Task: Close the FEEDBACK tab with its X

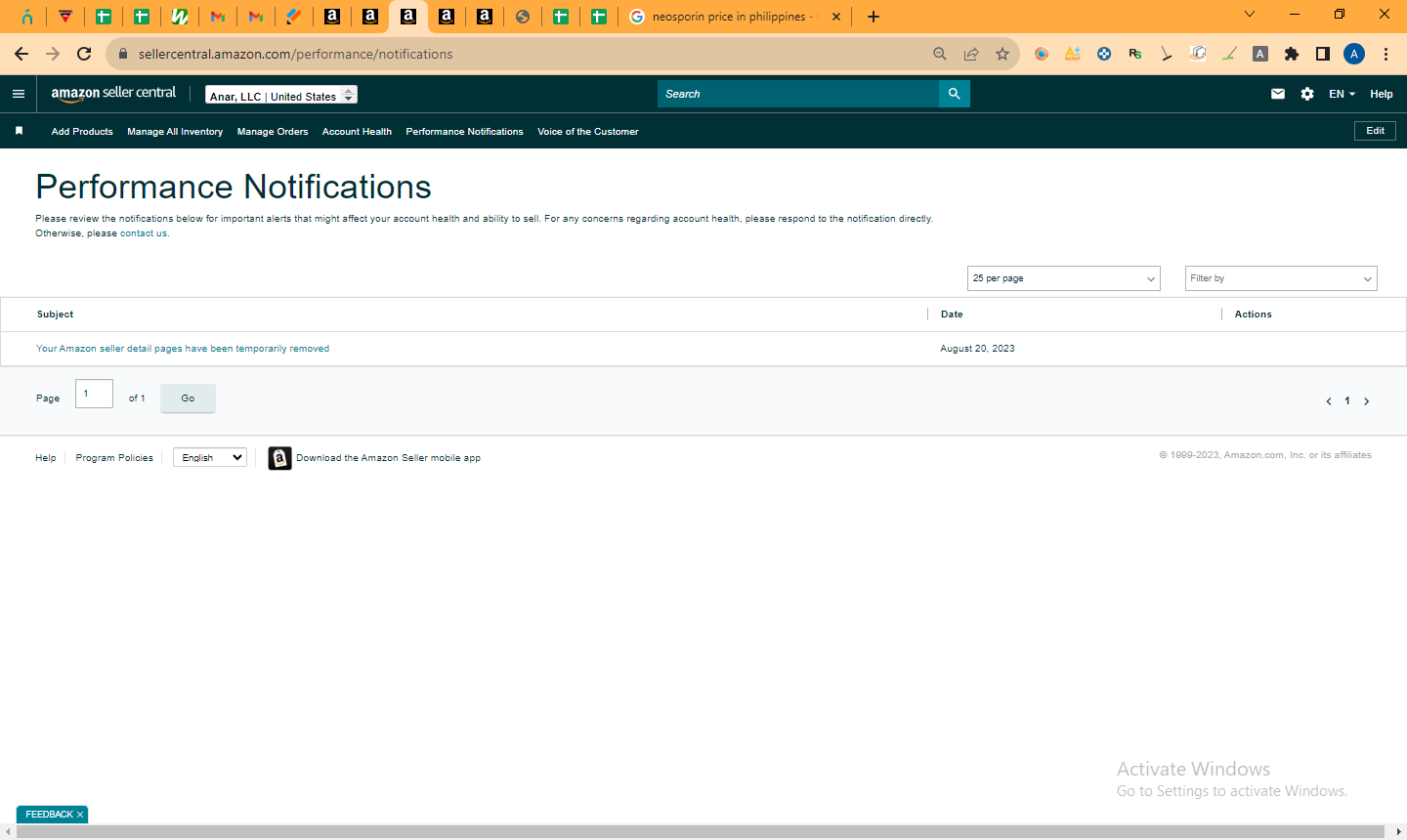Action: click(80, 815)
